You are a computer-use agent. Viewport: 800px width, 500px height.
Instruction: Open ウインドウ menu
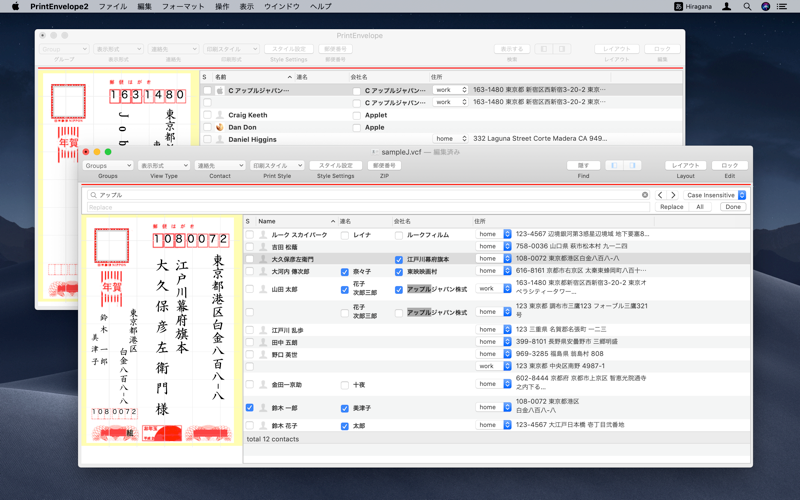tap(282, 7)
